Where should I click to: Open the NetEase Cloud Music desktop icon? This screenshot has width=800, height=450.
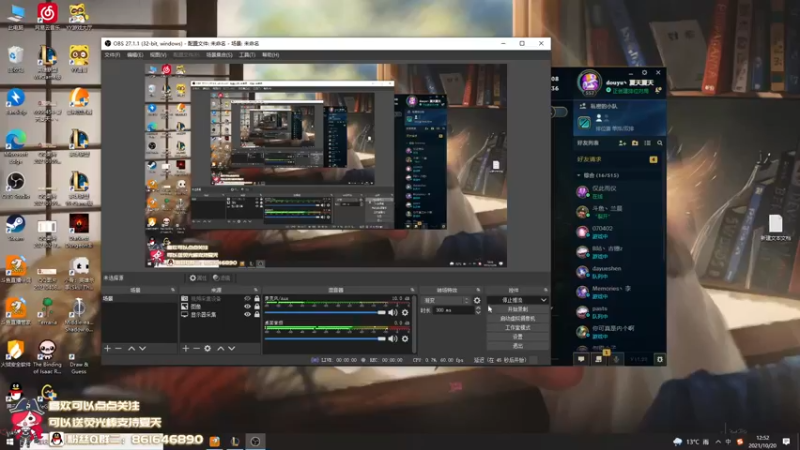pos(47,16)
